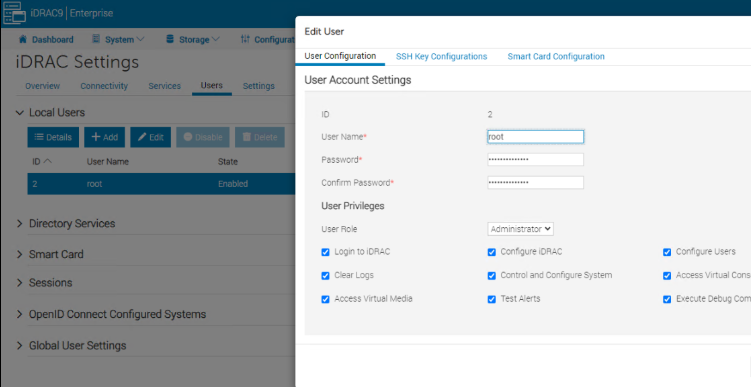Image resolution: width=751 pixels, height=387 pixels.
Task: Toggle the Execute Debug Commands checkbox
Action: point(667,299)
